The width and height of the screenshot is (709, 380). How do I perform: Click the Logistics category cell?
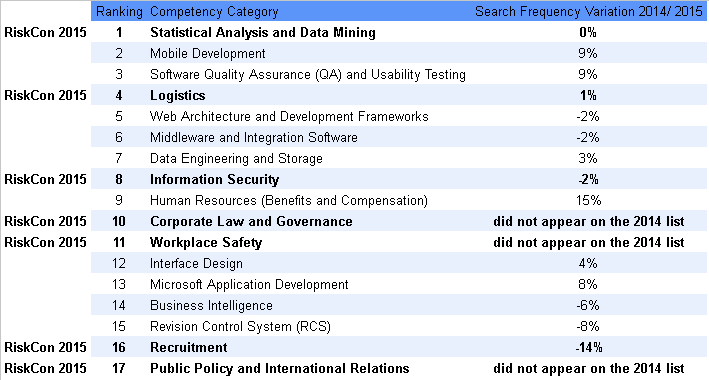pyautogui.click(x=178, y=95)
